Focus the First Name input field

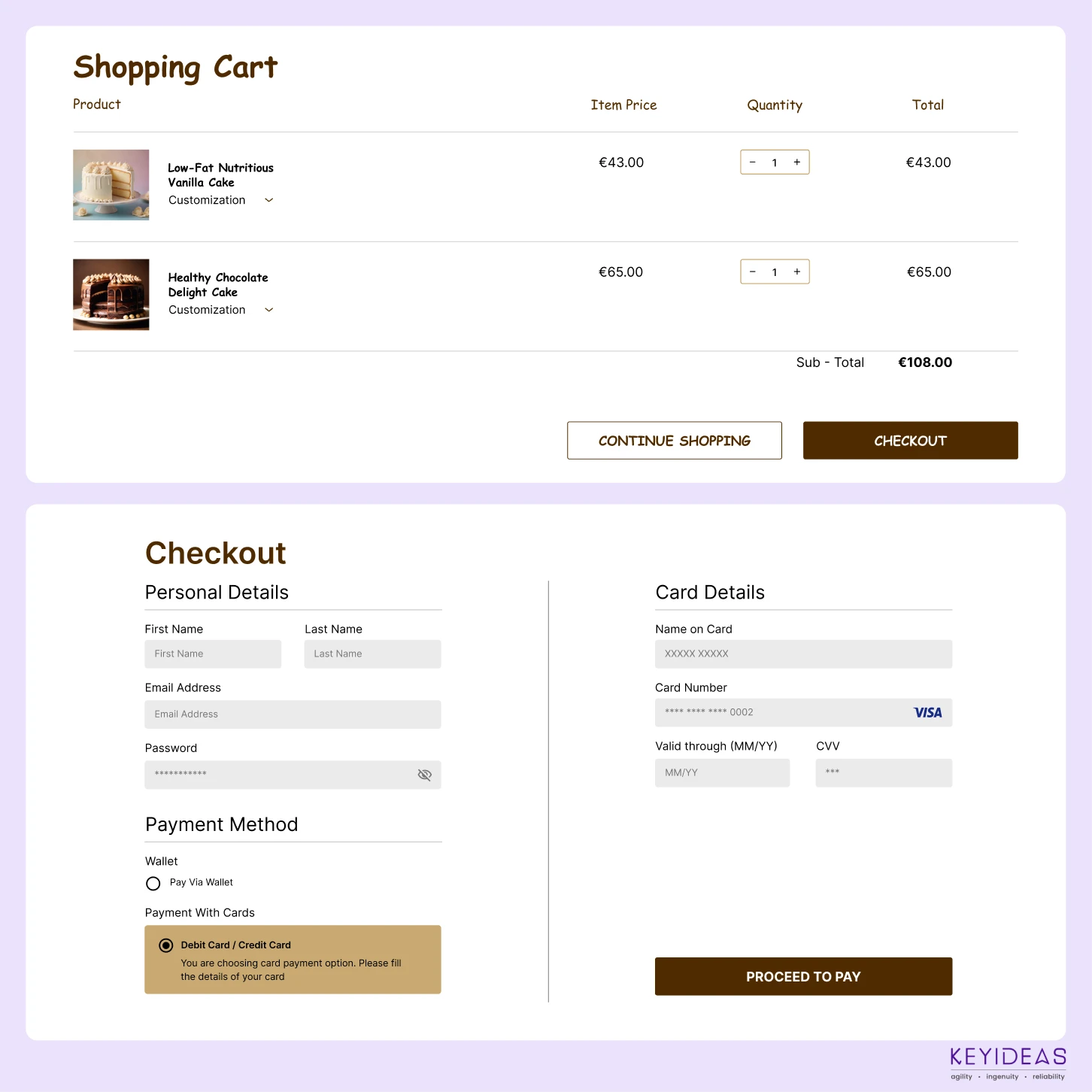(213, 654)
